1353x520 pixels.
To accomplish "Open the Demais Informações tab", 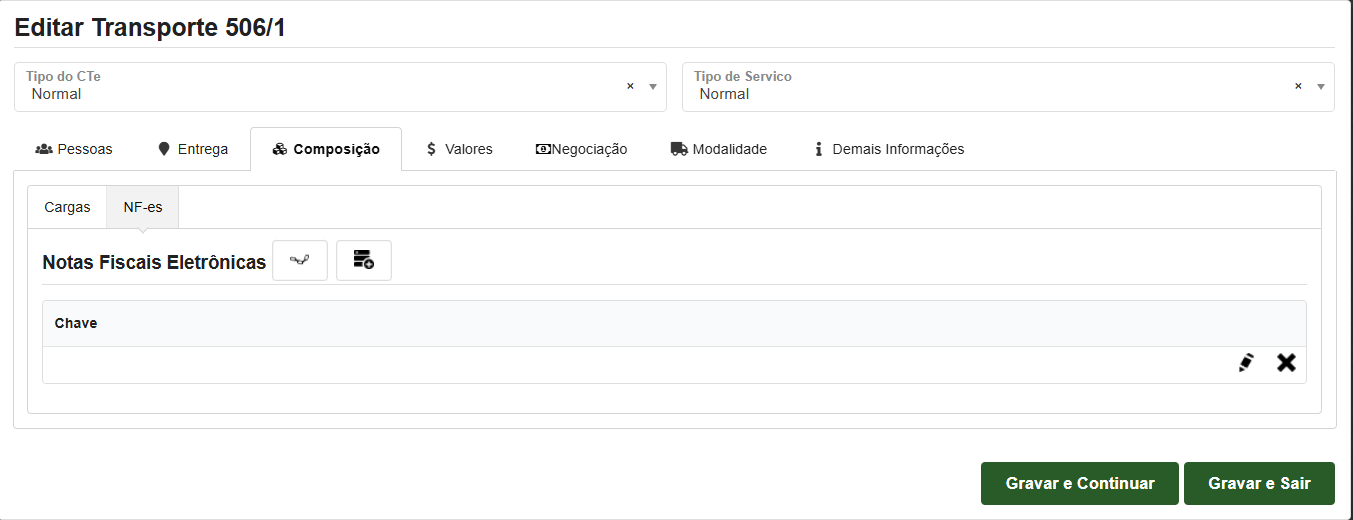I will click(888, 149).
